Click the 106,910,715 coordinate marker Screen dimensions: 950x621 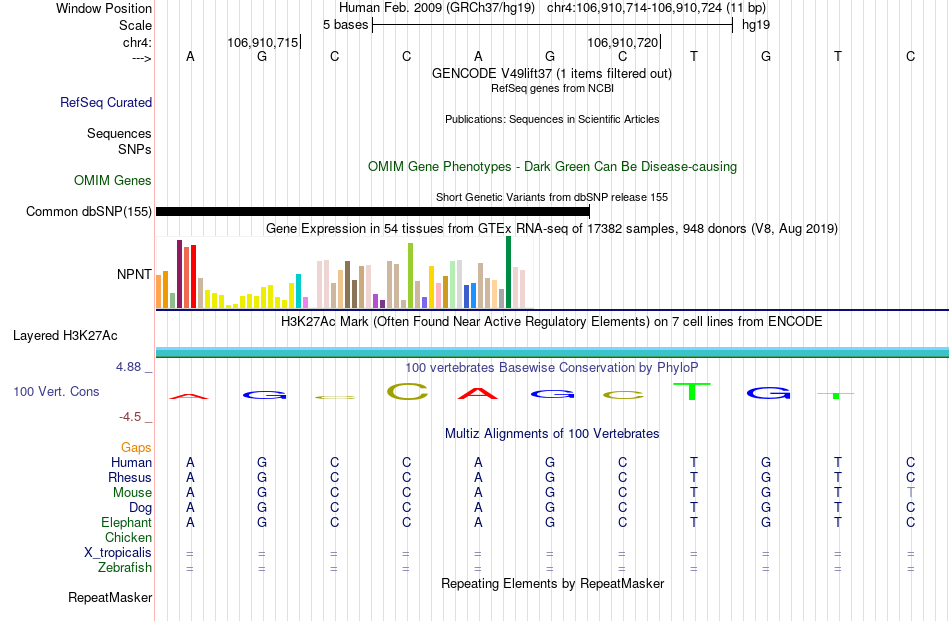coord(263,42)
